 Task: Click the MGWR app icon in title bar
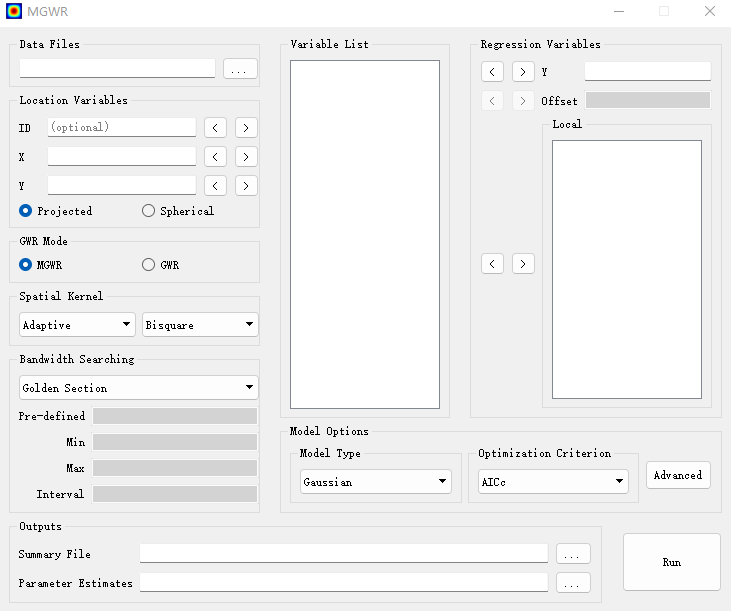[14, 11]
